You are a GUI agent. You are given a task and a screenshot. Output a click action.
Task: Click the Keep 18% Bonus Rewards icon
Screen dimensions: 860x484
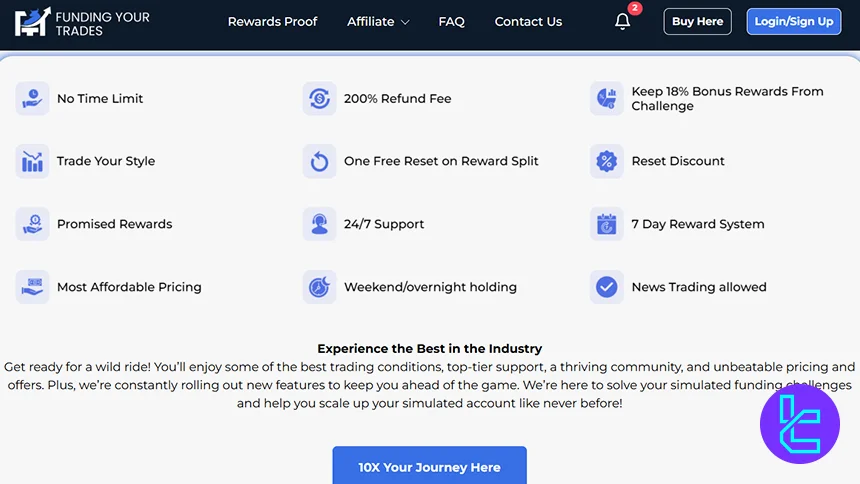(607, 99)
